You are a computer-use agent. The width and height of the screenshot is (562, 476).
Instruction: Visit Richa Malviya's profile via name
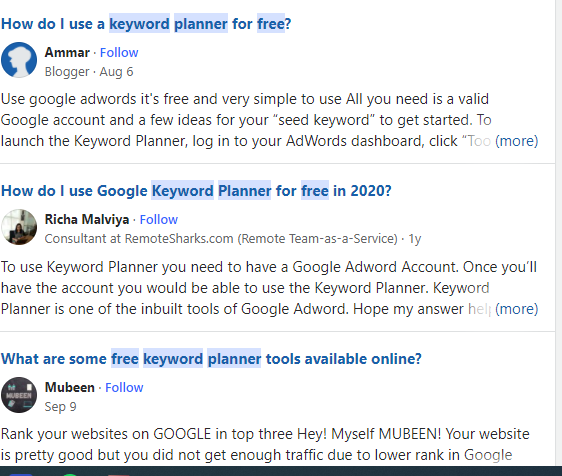(x=87, y=219)
